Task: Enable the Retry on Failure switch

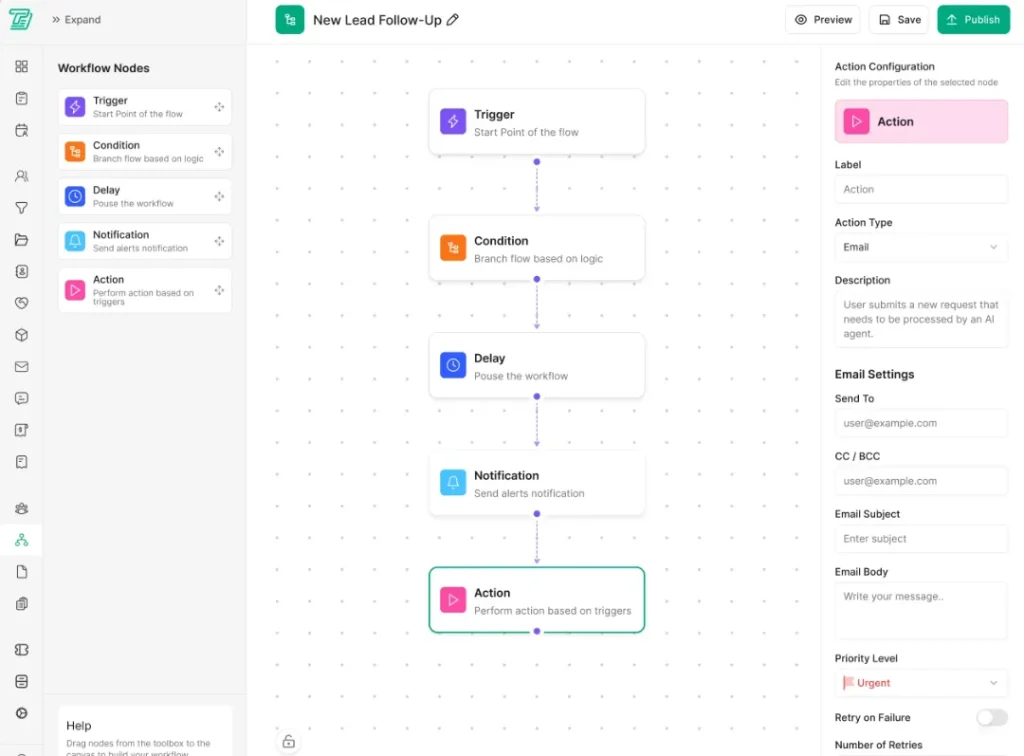Action: coord(991,717)
